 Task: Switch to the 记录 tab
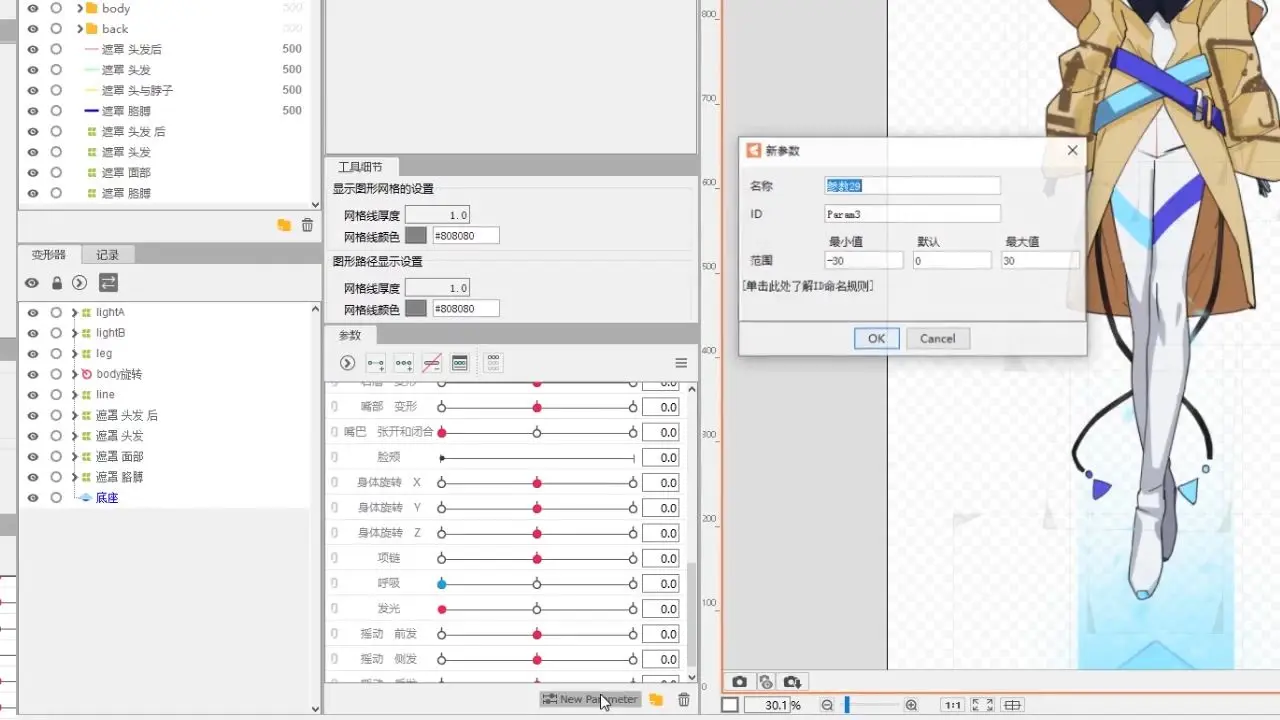coord(107,255)
